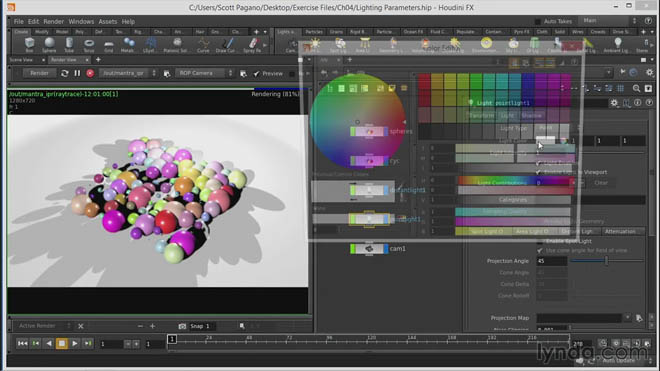The image size is (660, 371).
Task: Select the Sphere shelf tool
Action: coord(49,45)
